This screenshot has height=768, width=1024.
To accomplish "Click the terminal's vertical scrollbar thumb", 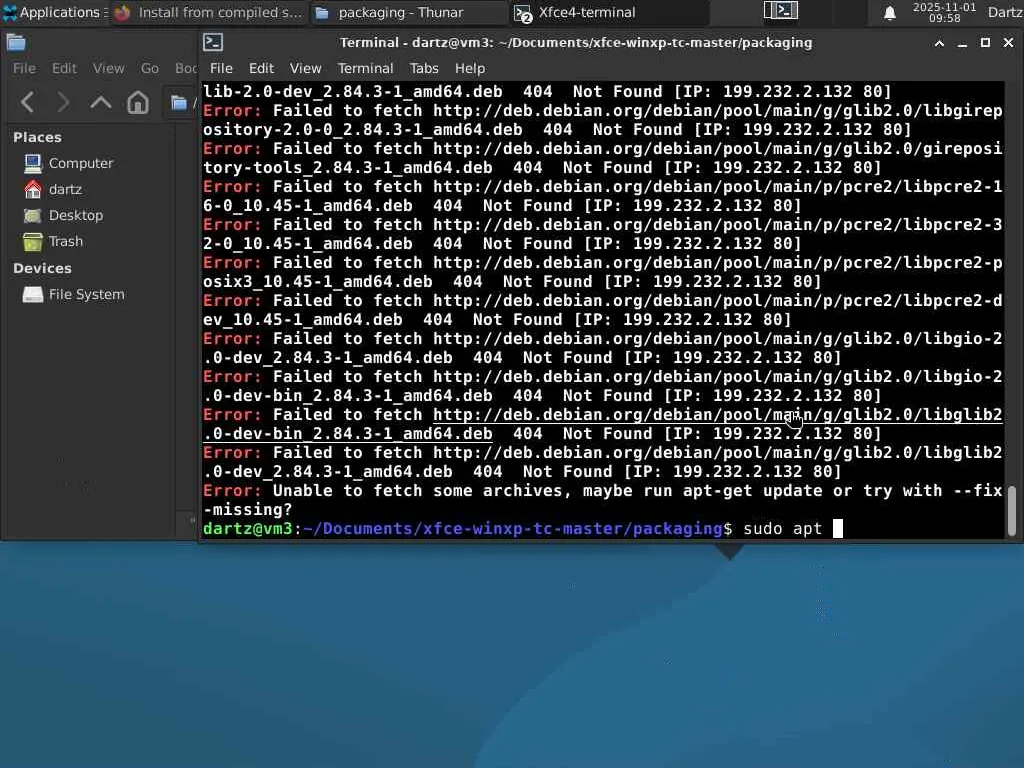I will tap(1012, 510).
